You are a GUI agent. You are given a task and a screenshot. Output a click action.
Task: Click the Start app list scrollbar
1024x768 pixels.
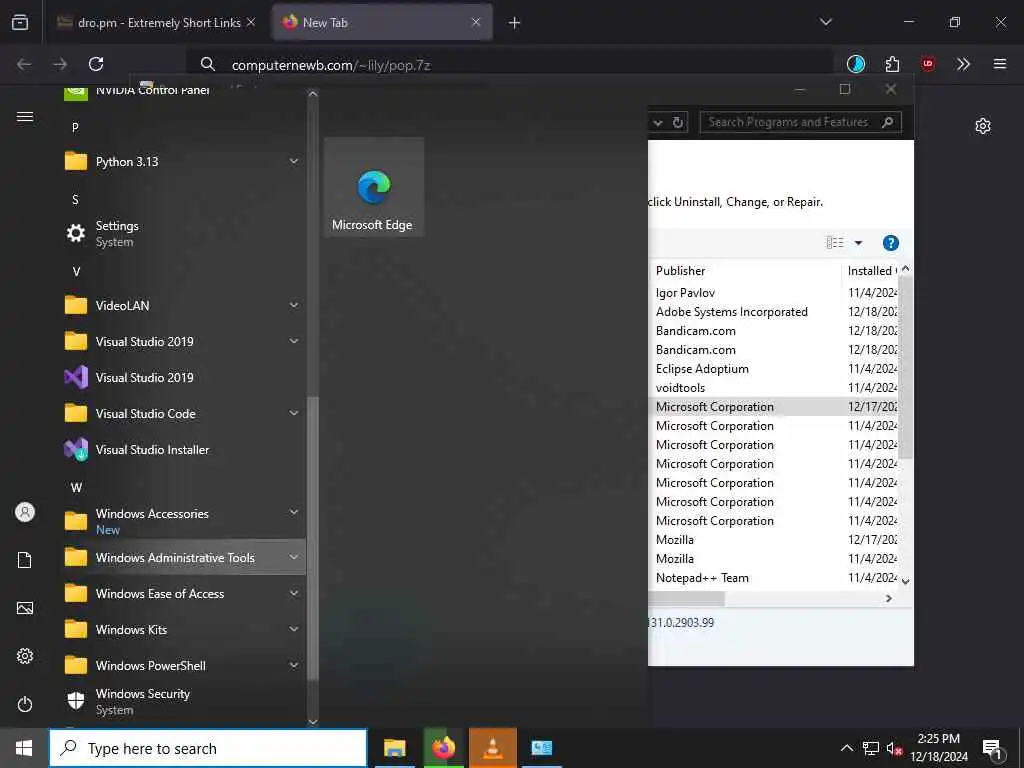coord(313,539)
